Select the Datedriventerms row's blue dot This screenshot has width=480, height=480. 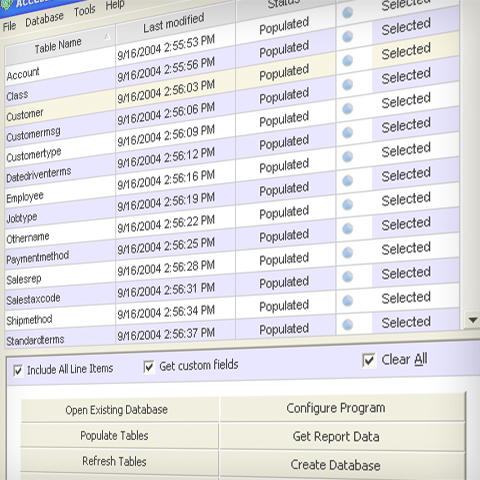click(x=347, y=132)
